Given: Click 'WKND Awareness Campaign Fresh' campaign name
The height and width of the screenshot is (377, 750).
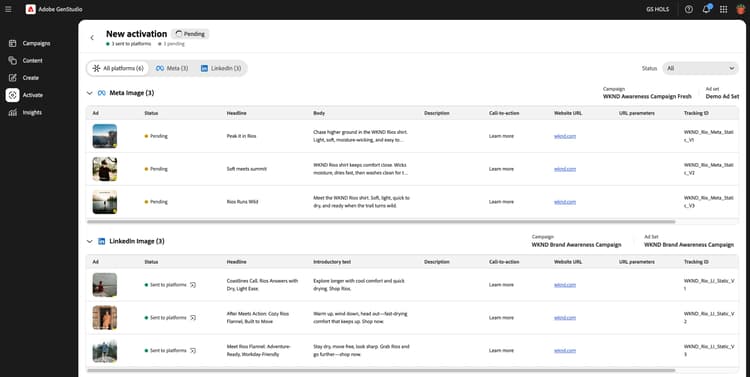Looking at the screenshot, I should pyautogui.click(x=647, y=96).
